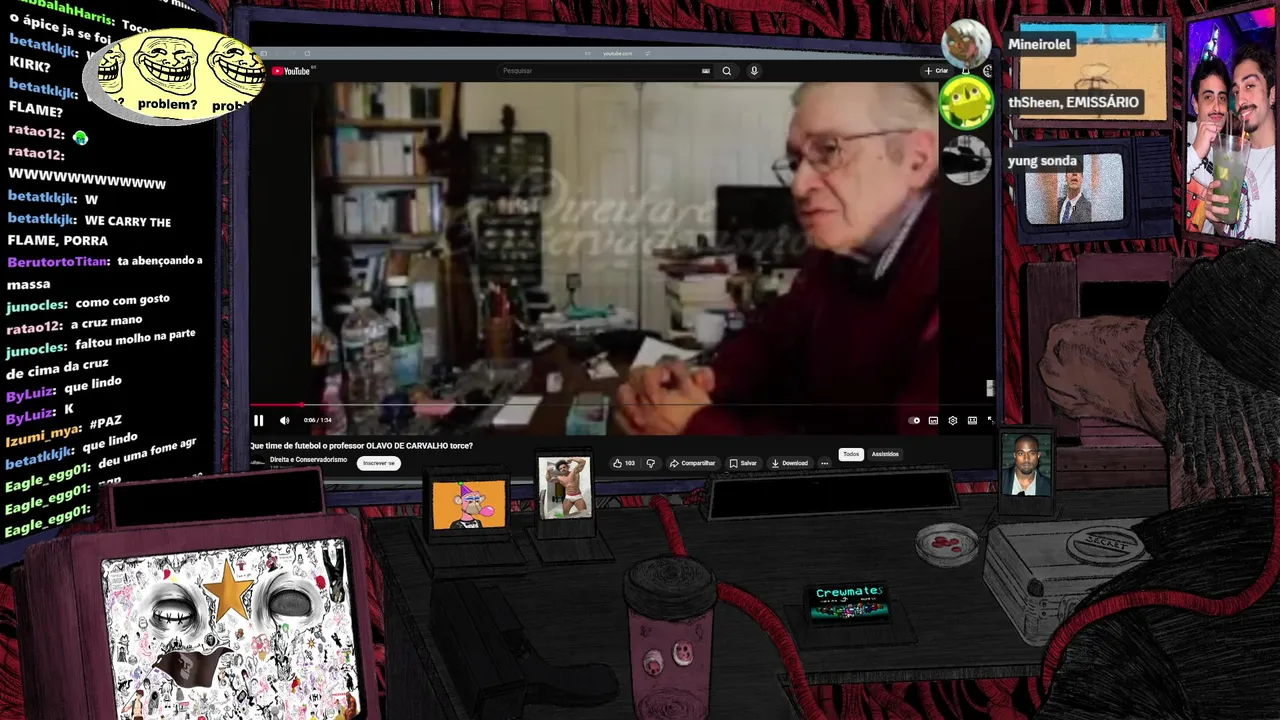Select the Assistidos filter chip

click(885, 454)
